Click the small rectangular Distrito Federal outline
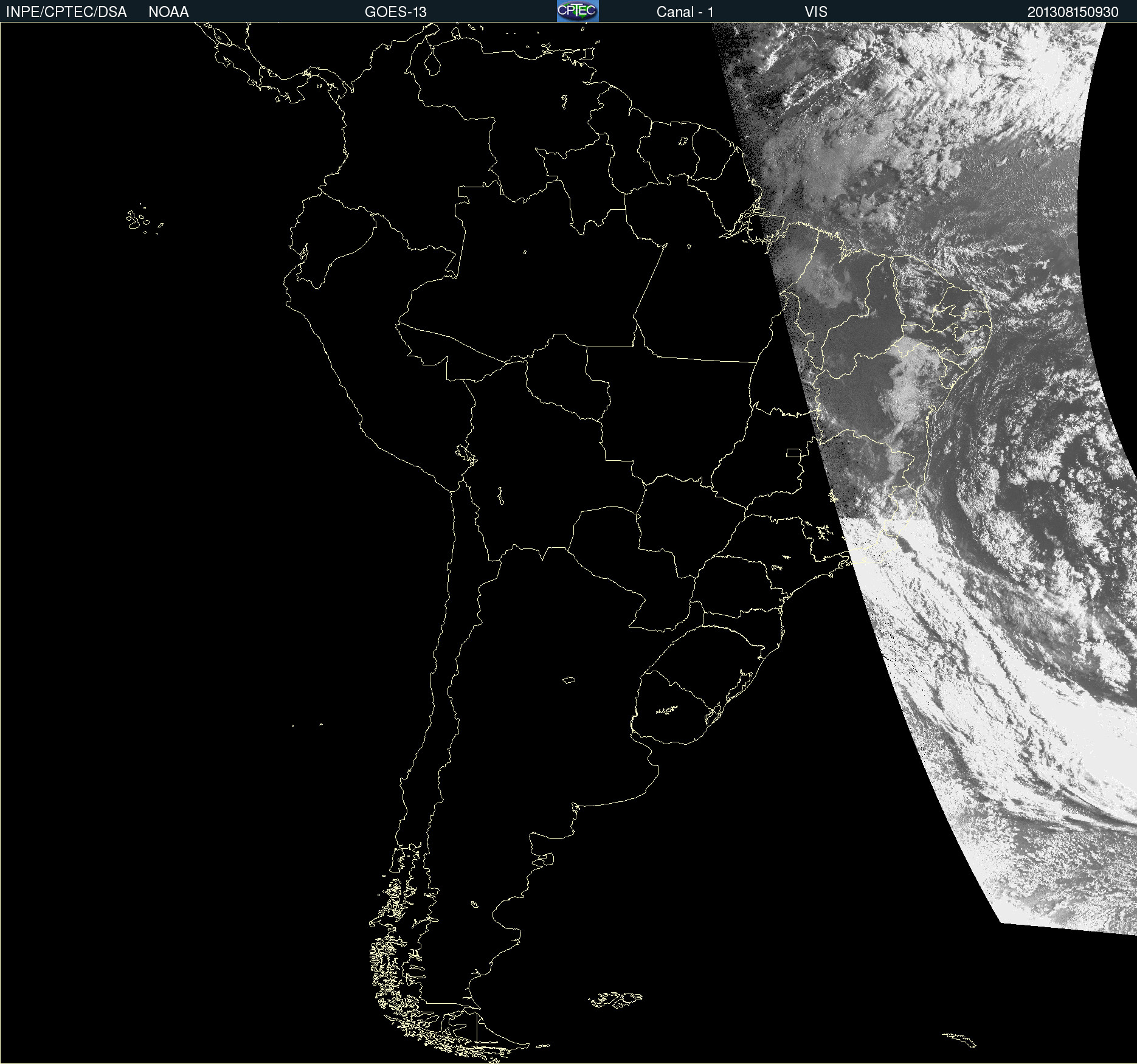 pos(793,452)
